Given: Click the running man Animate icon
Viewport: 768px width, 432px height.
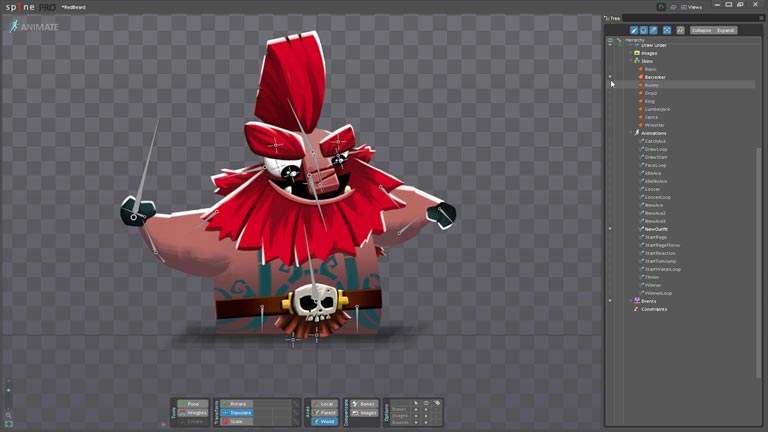Looking at the screenshot, I should click(x=14, y=26).
